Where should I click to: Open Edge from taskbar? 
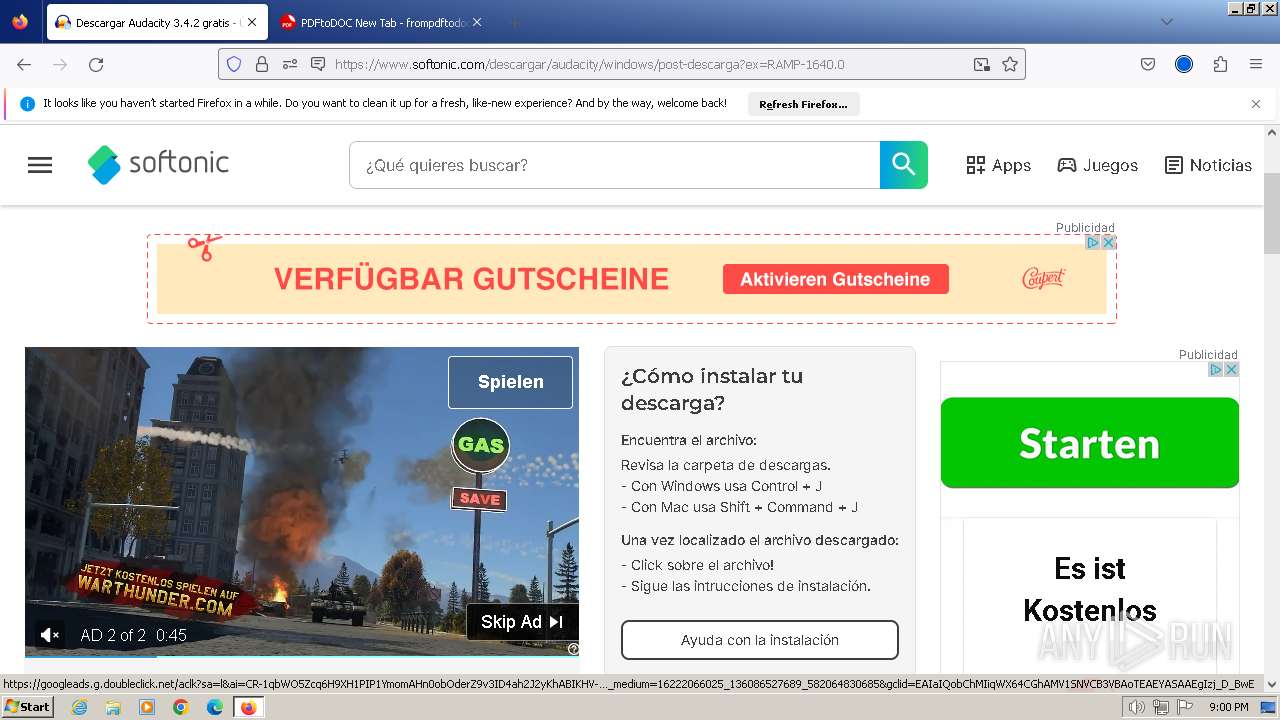coord(215,707)
